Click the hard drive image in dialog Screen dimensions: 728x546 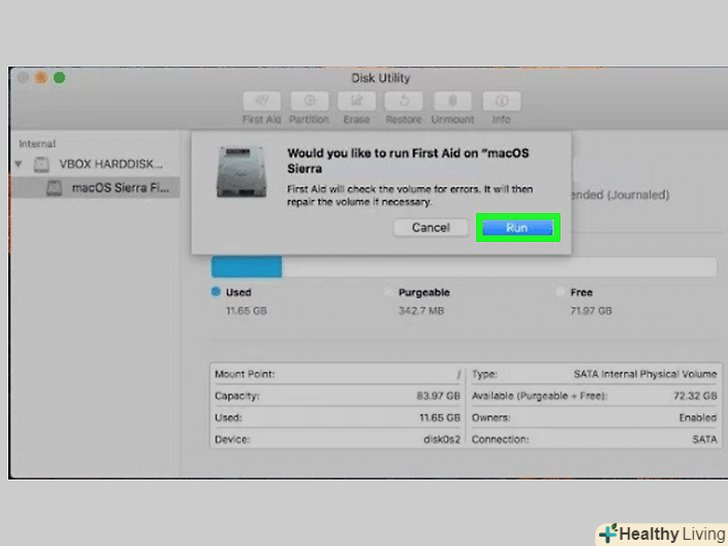pyautogui.click(x=241, y=172)
